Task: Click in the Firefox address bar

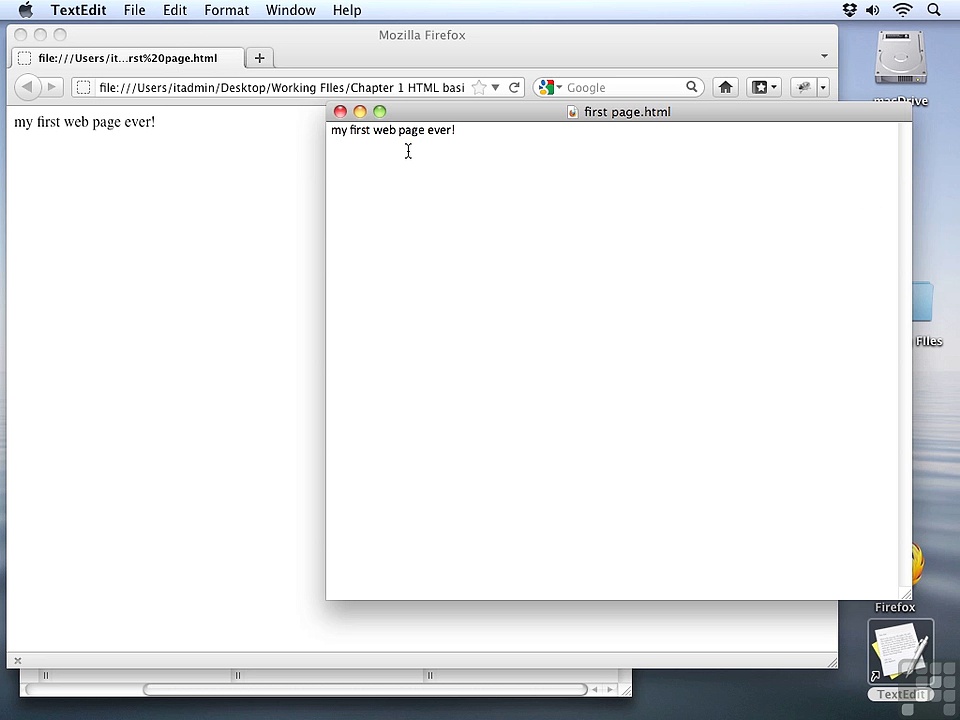Action: [282, 88]
